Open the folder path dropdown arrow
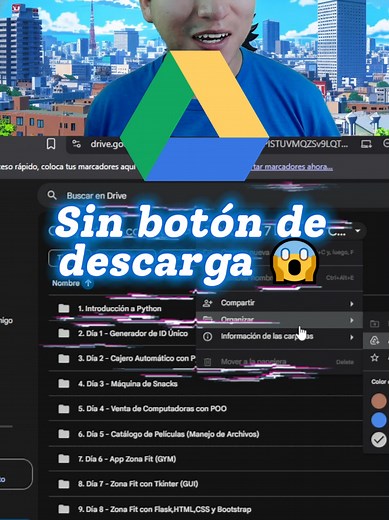This screenshot has height=520, width=389. (x=358, y=230)
